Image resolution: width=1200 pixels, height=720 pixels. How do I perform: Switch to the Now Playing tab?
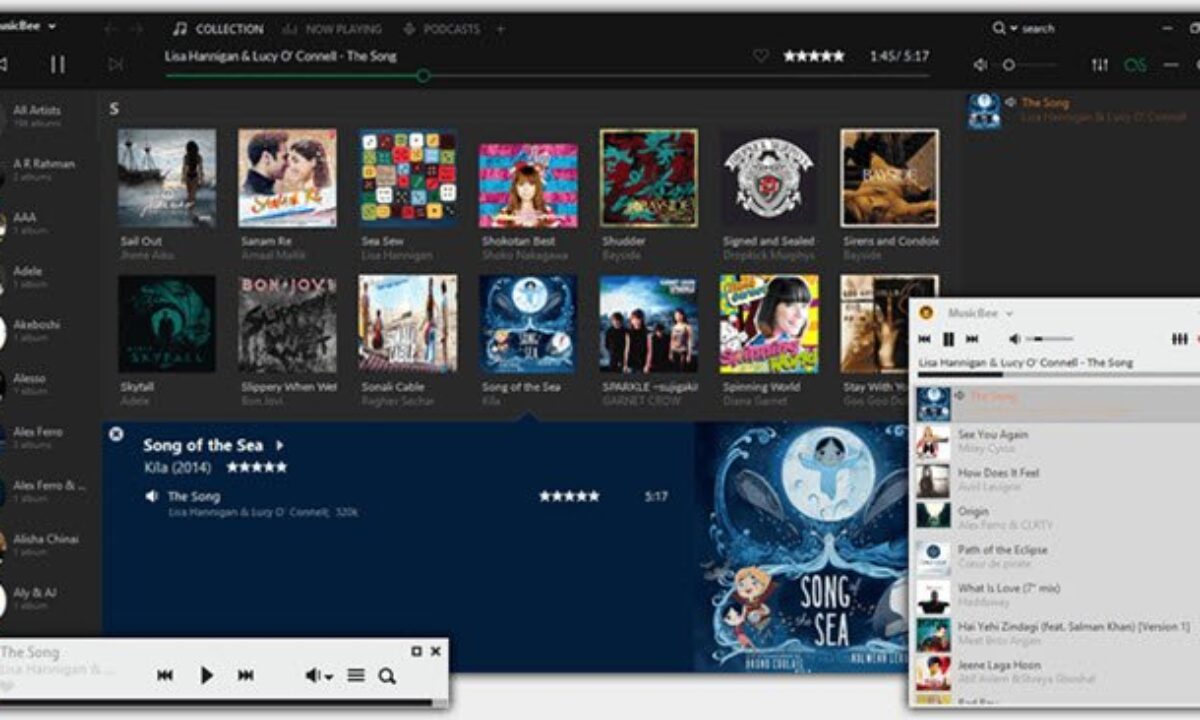pos(334,29)
